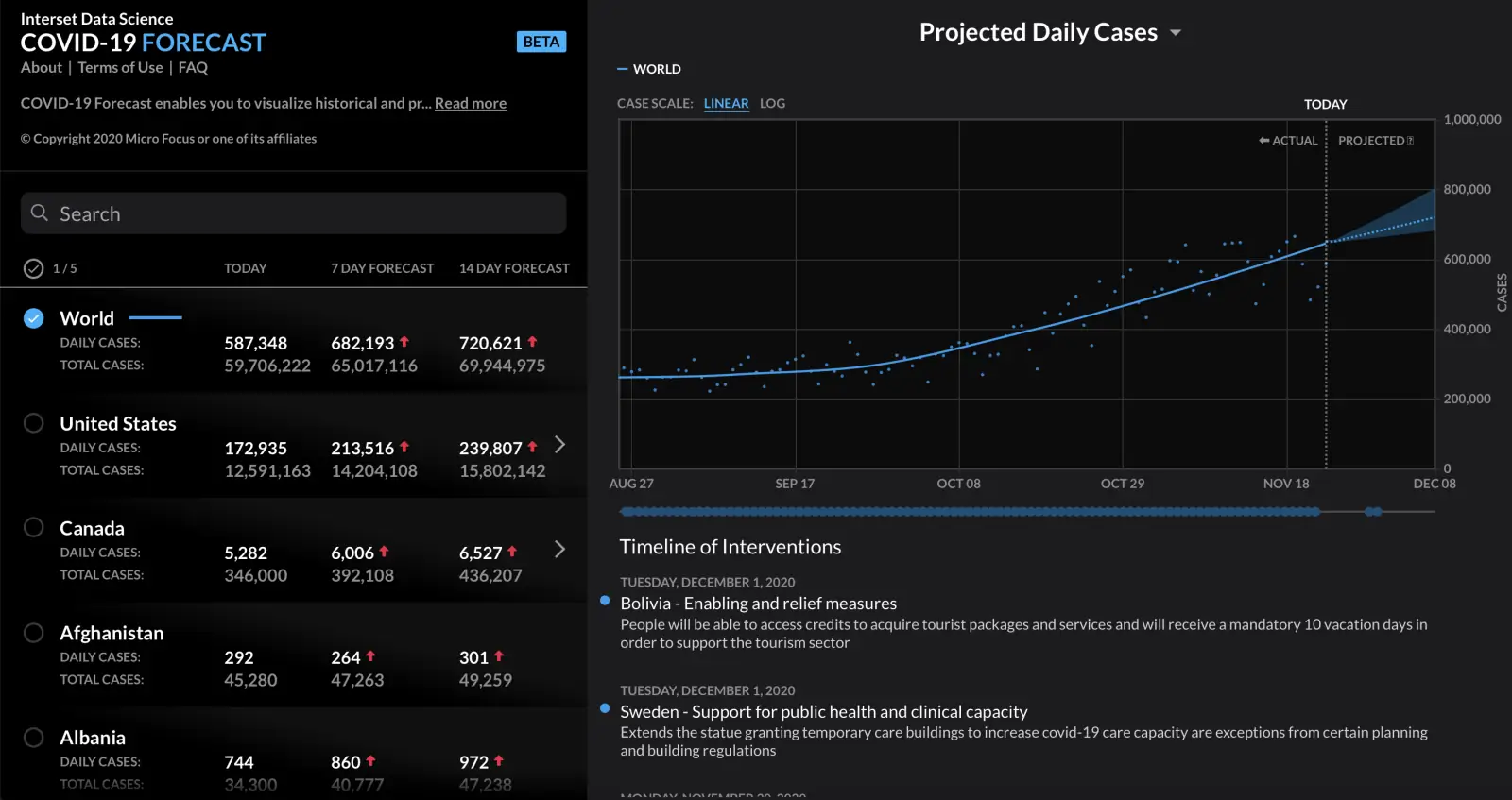Open the Terms of Use page
The height and width of the screenshot is (800, 1512).
[120, 68]
